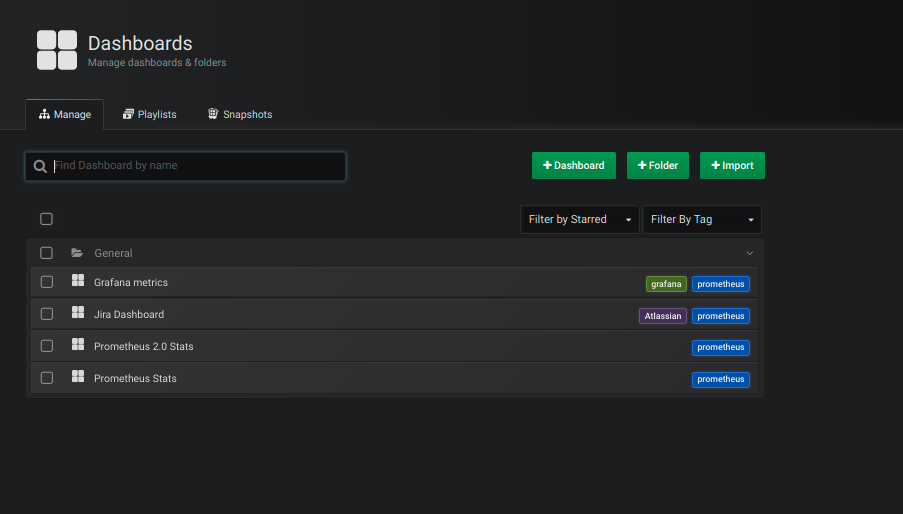Image resolution: width=903 pixels, height=514 pixels.
Task: Click the prometheus tag on Grafana metrics row
Action: point(720,284)
